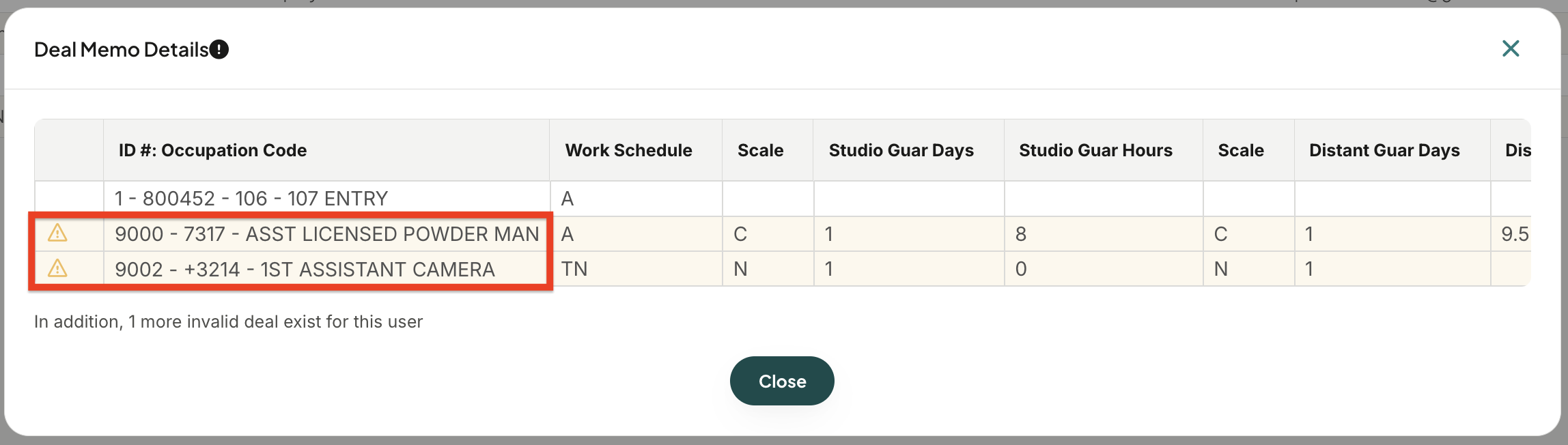1568x445 pixels.
Task: Click the partially visible Dis column header
Action: [1517, 150]
